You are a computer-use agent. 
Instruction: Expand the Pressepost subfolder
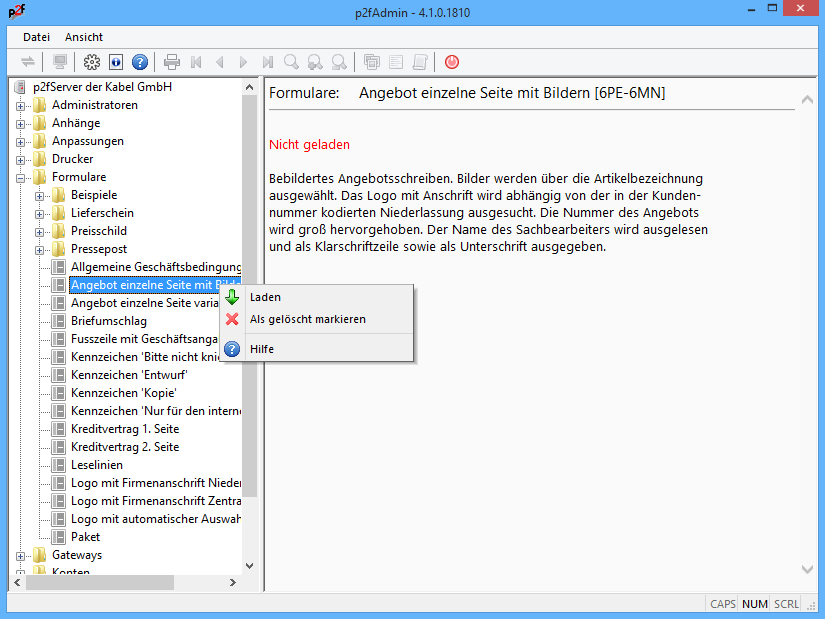pos(40,250)
